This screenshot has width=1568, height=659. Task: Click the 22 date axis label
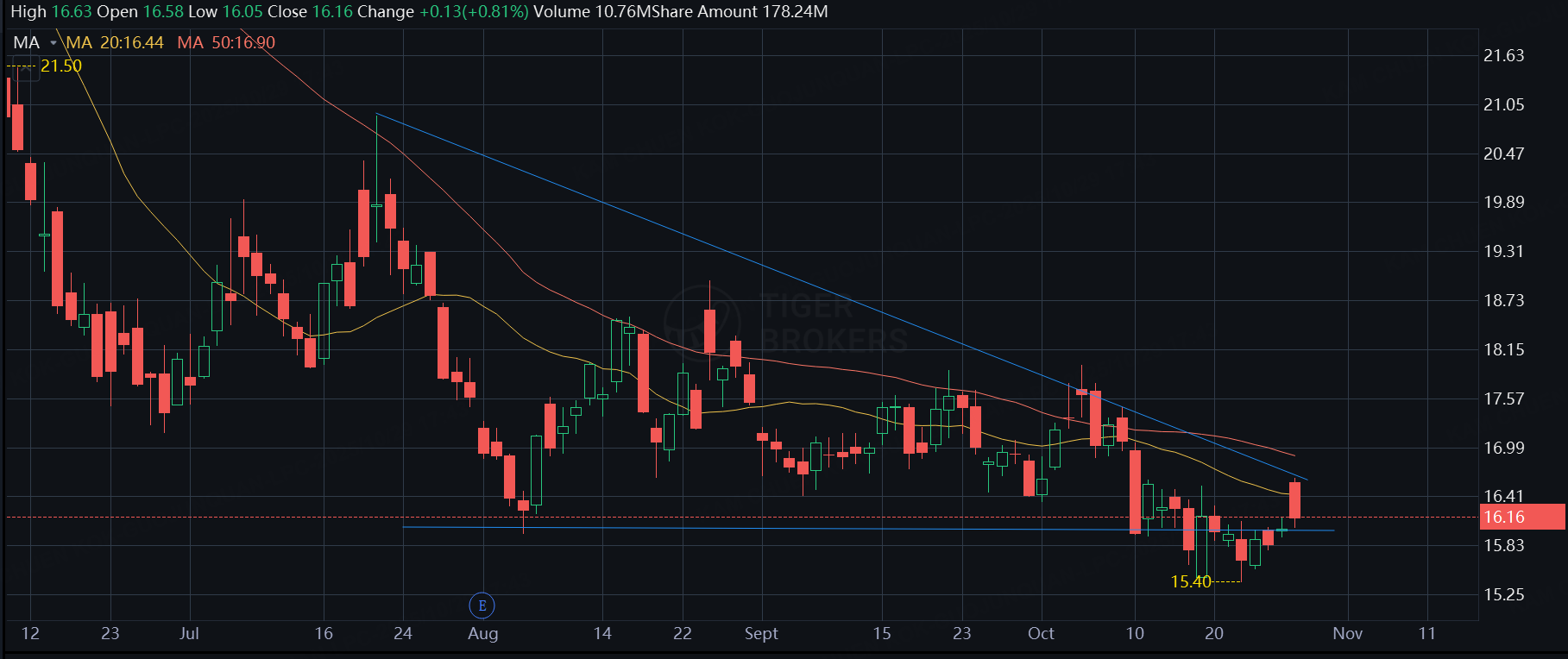coord(683,633)
